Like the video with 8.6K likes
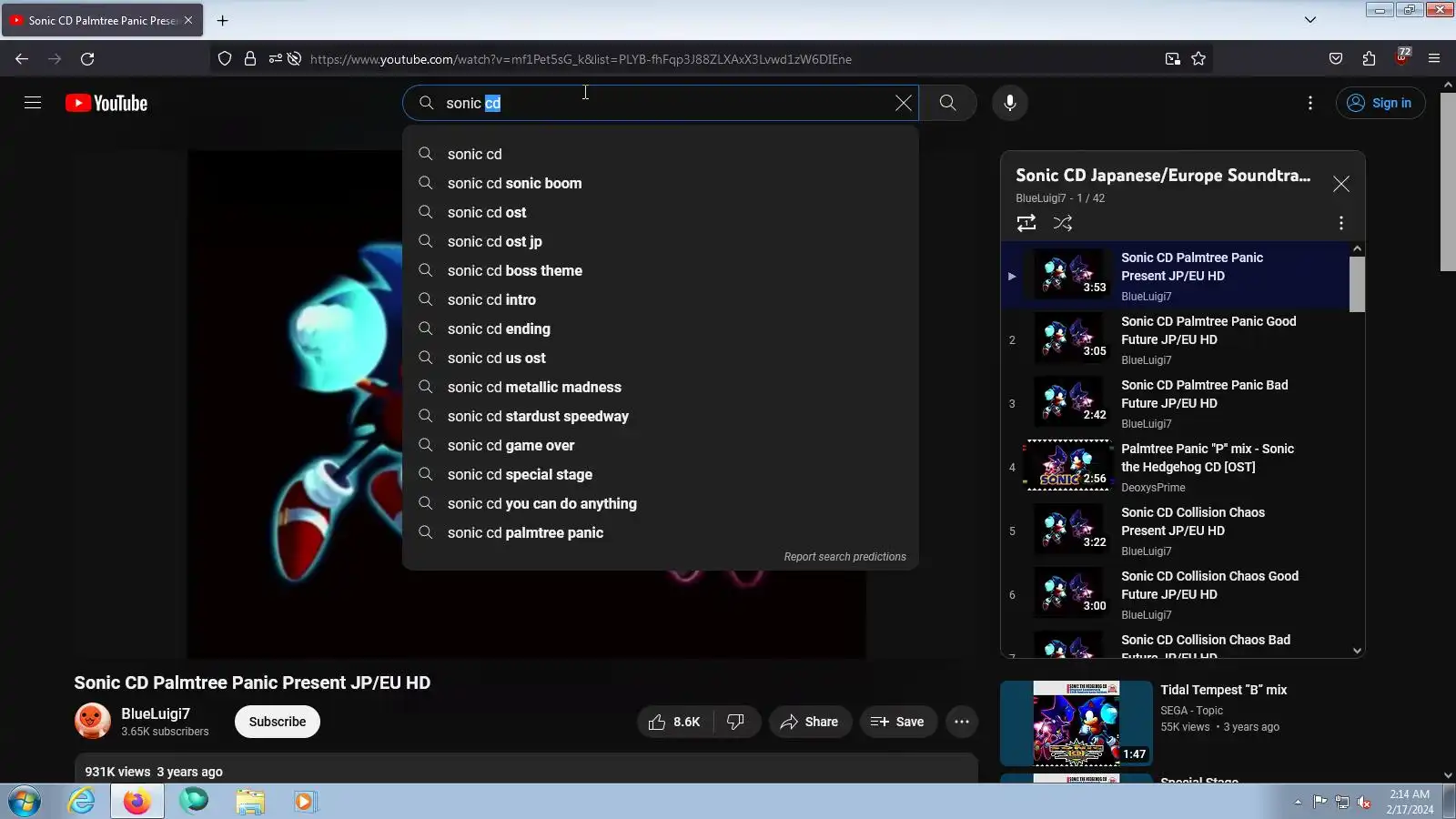Screen dimensions: 1456x819 point(674,722)
